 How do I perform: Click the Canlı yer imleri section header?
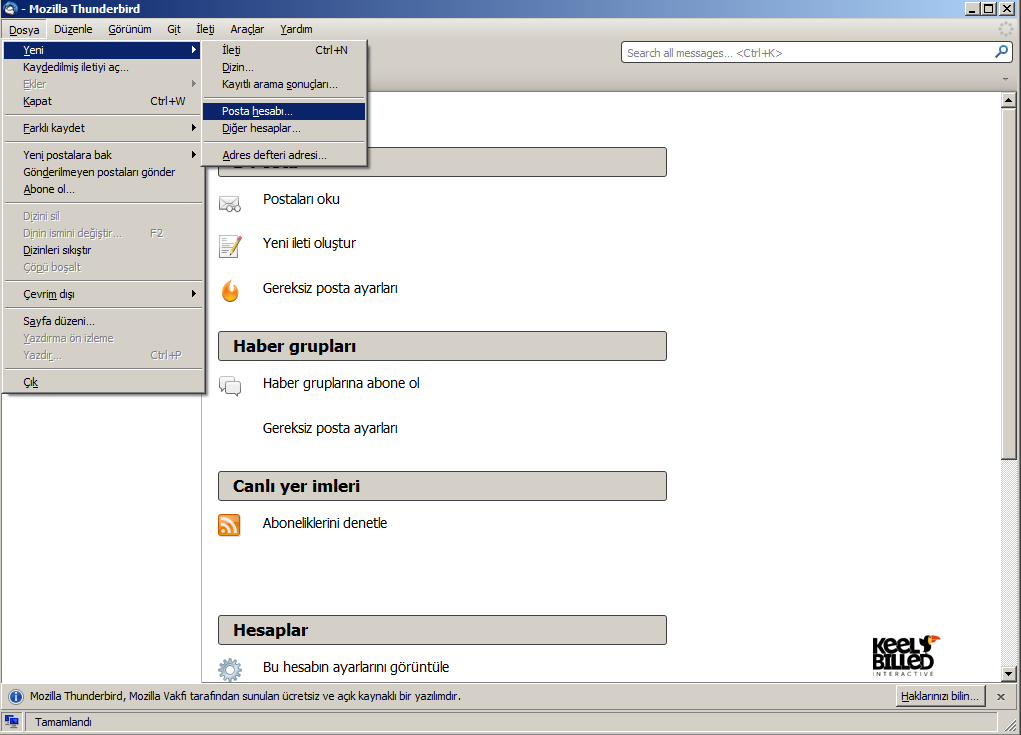point(442,486)
